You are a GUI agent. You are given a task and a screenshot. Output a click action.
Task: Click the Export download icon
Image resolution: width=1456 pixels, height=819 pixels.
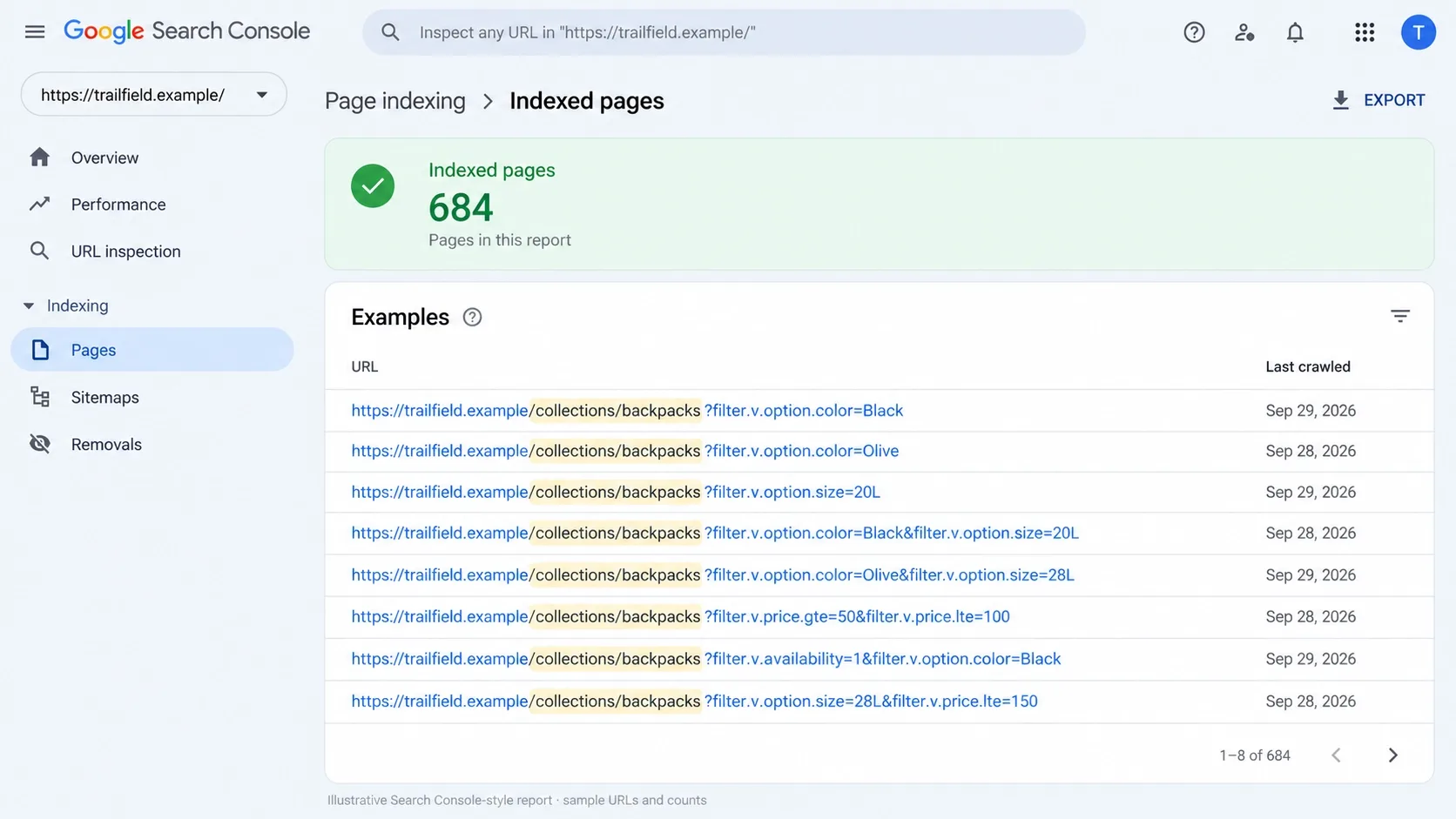click(x=1341, y=100)
